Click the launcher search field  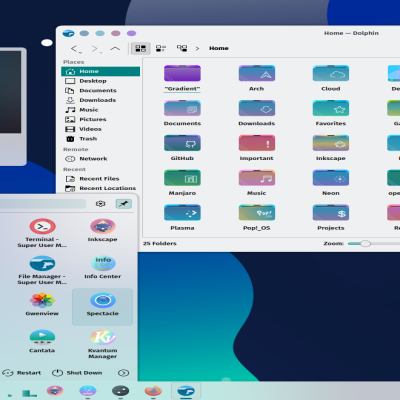42,204
